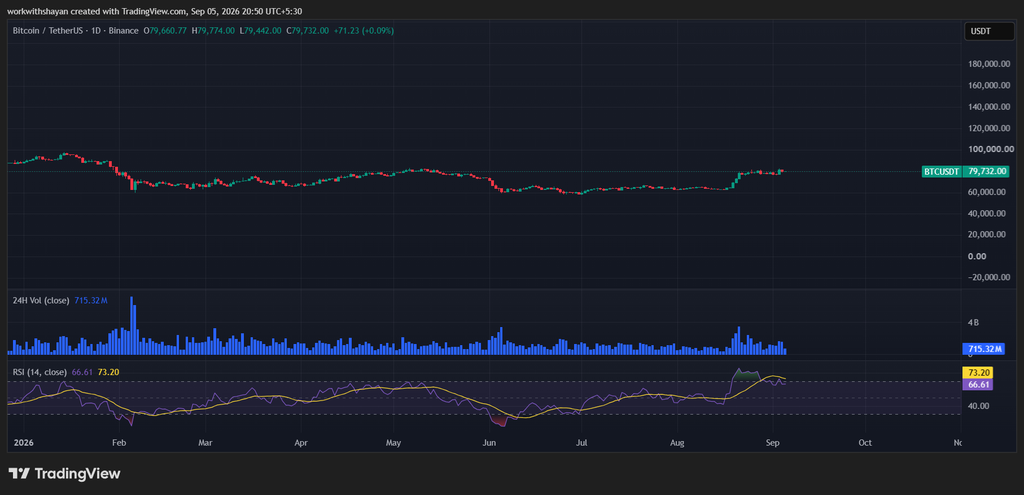
Task: Click the -20,000.00 price axis label
Action: (987, 277)
